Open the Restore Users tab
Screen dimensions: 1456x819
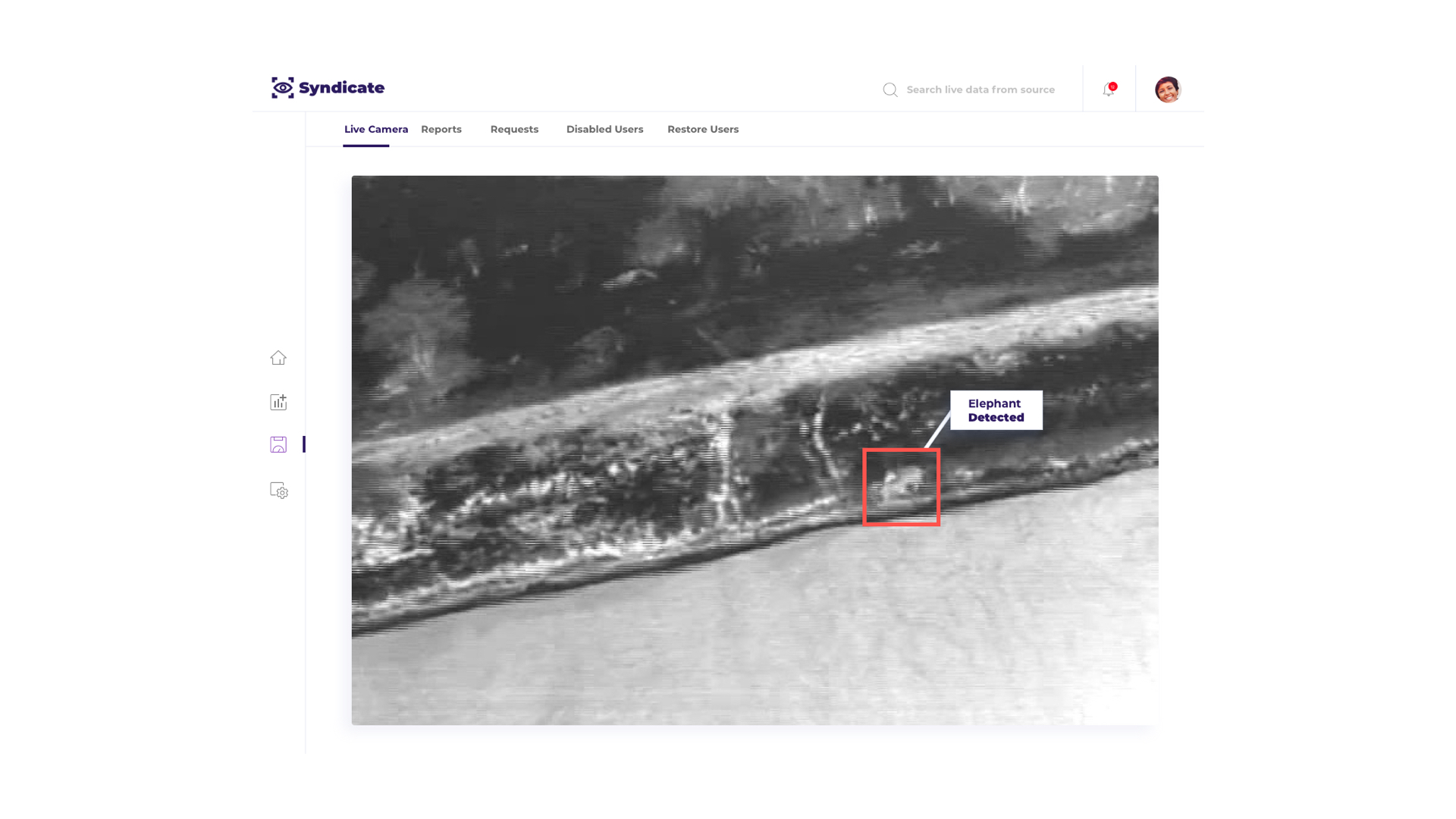pos(703,130)
